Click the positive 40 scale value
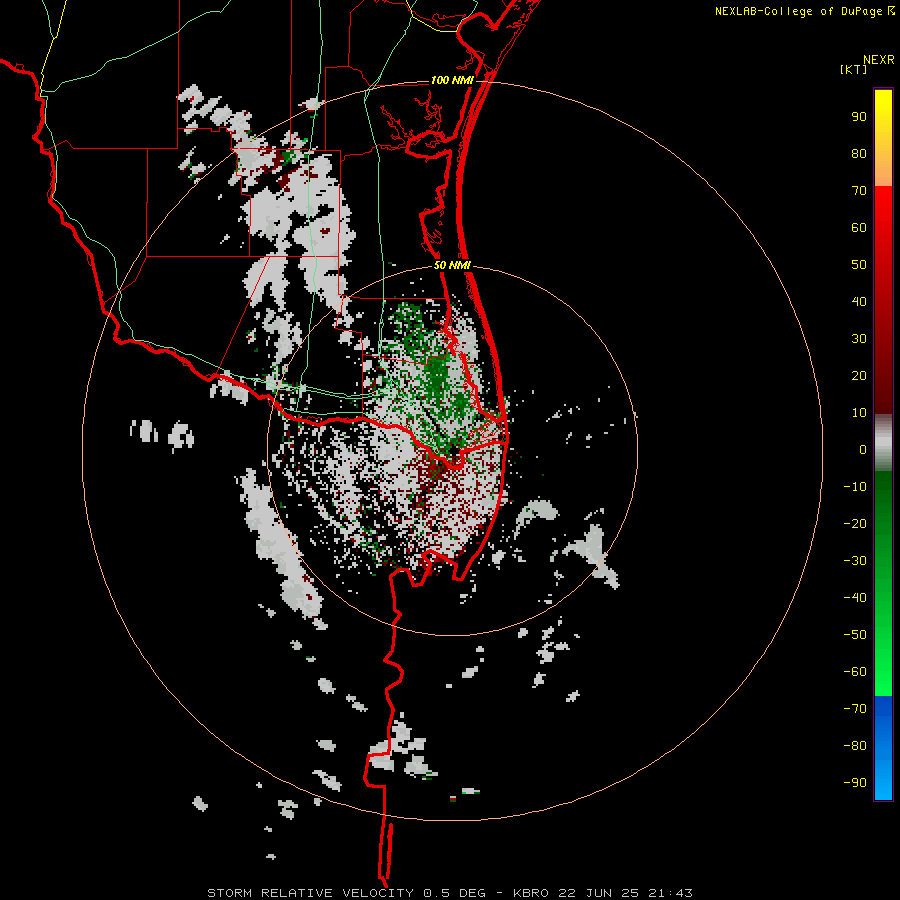This screenshot has height=900, width=900. (859, 301)
